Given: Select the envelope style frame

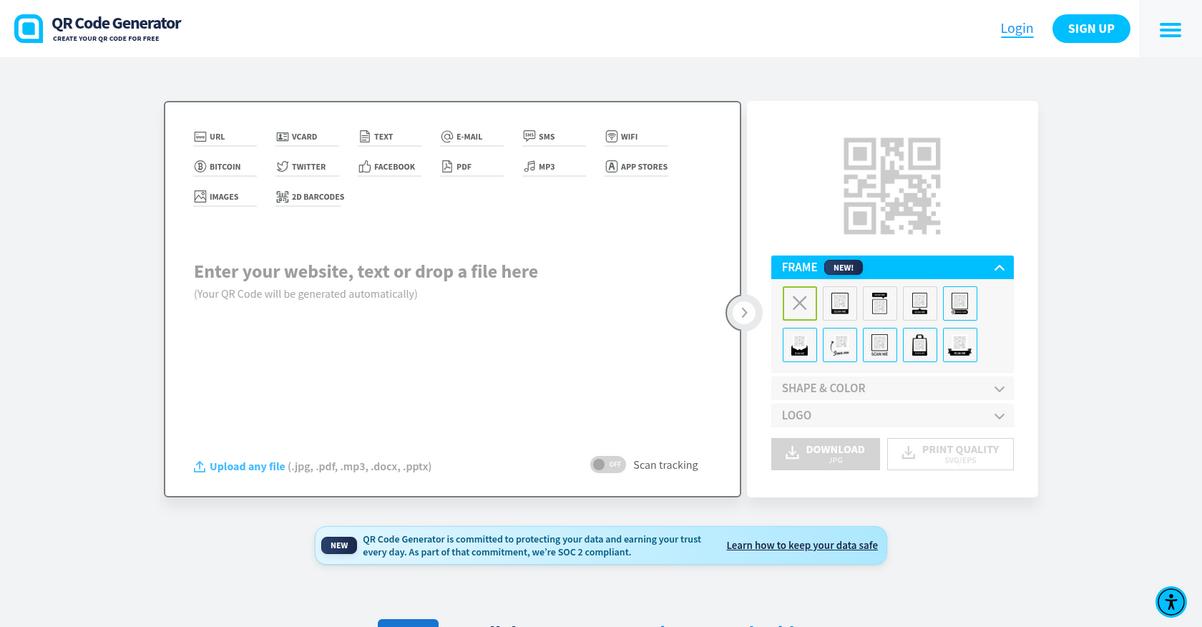Looking at the screenshot, I should pos(800,345).
